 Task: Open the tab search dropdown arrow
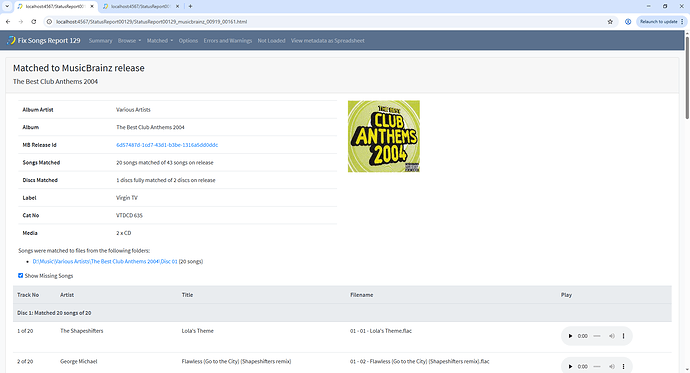pos(7,6)
